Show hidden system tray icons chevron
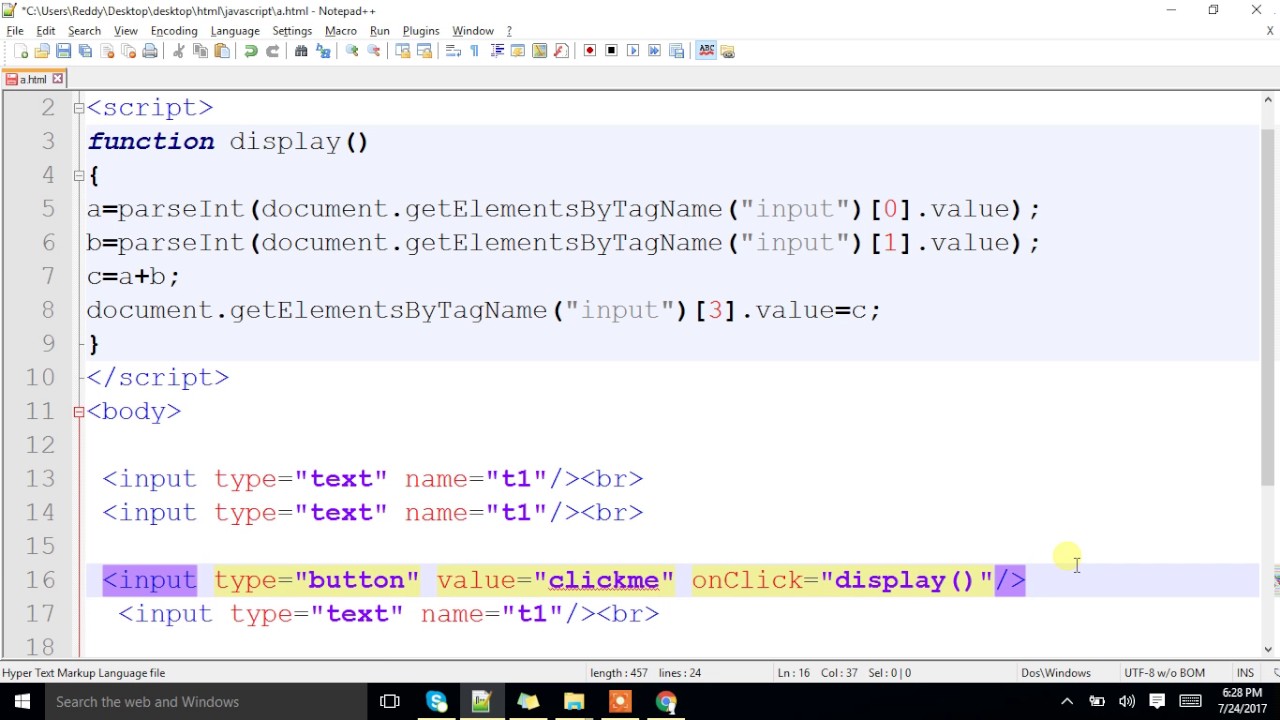 [1067, 702]
